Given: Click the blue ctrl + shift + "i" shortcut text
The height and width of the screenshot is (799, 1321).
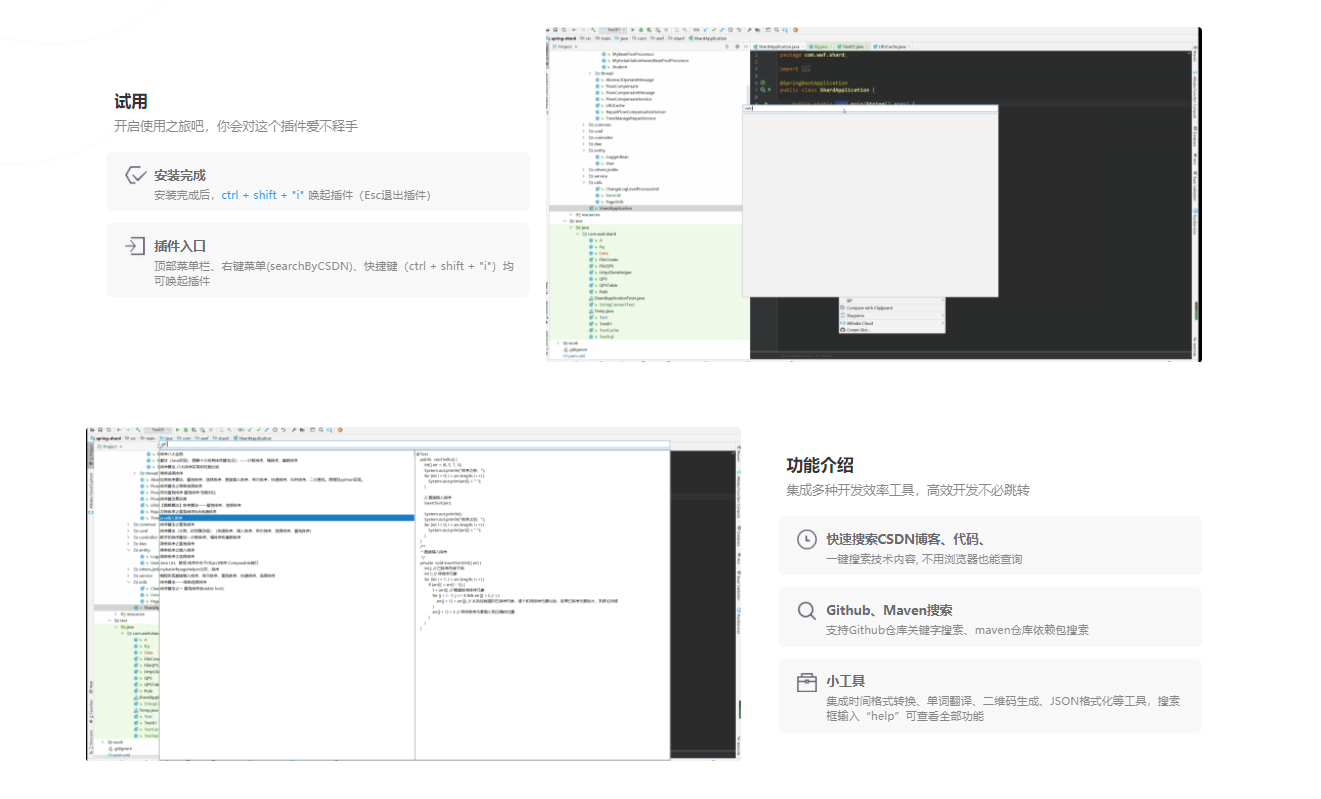Looking at the screenshot, I should coord(262,195).
